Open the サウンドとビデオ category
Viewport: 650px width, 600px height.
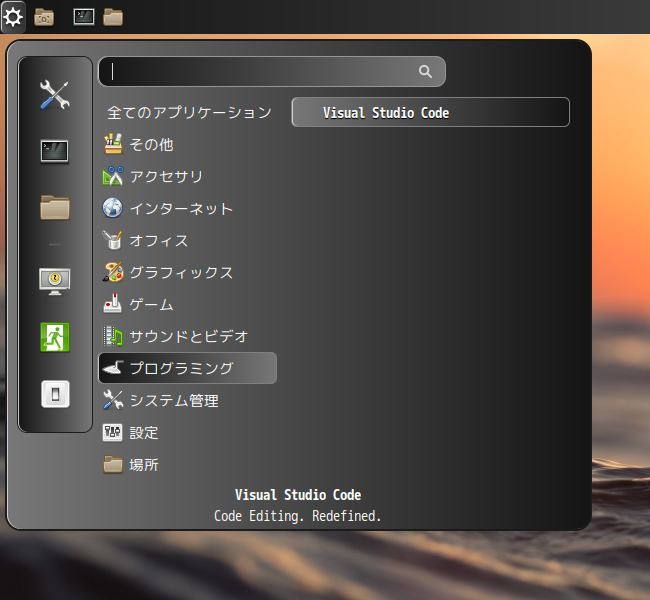click(188, 336)
